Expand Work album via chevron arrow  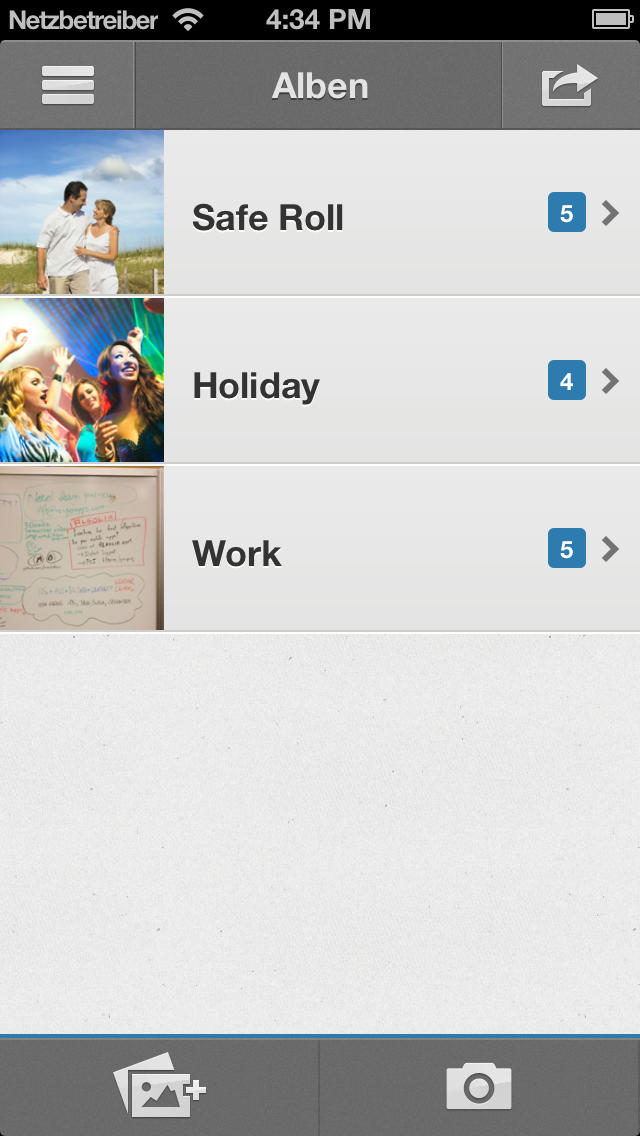[610, 549]
